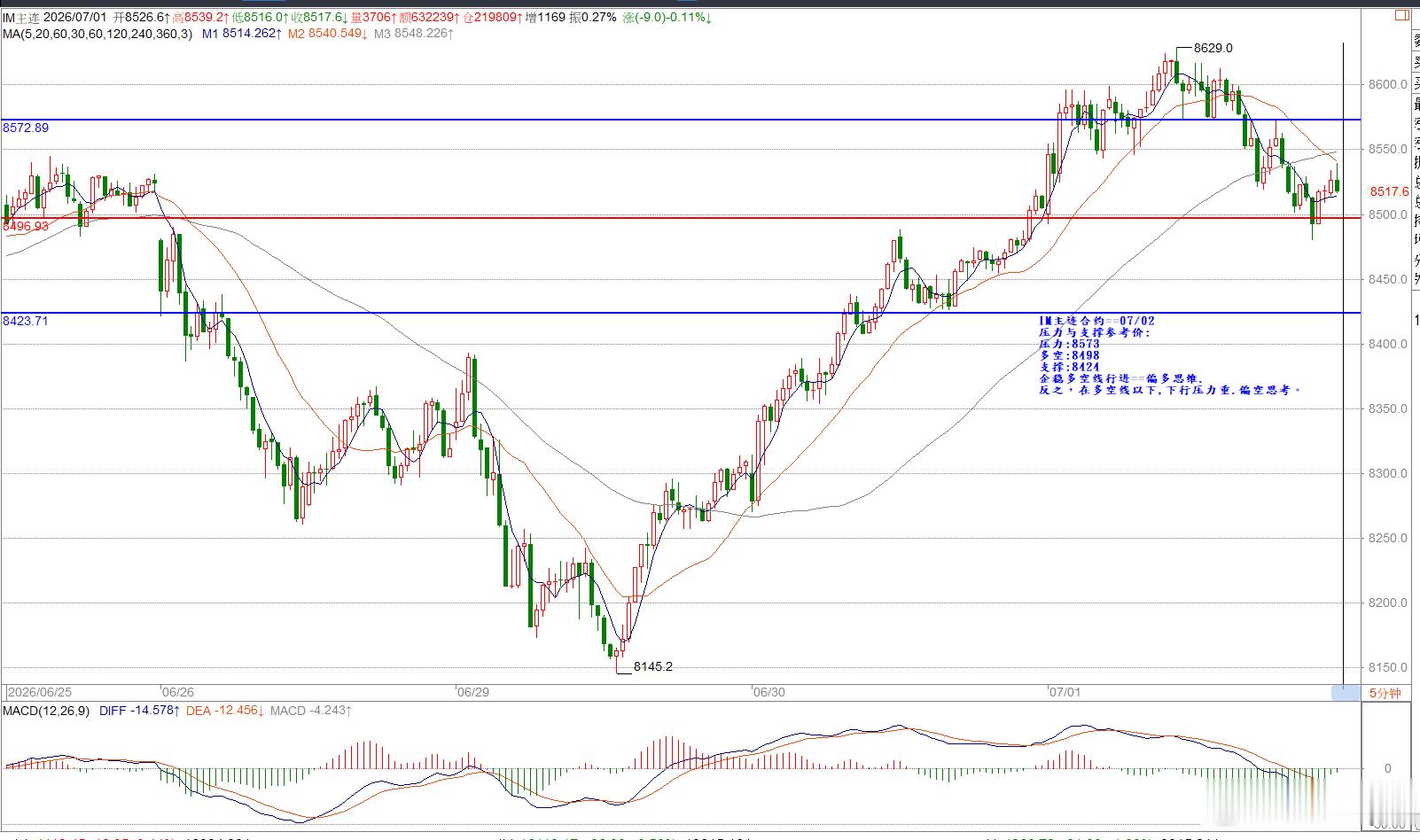Open the MA(5,20,60,30,60,120,240,360,3) indicator settings
The height and width of the screenshot is (840, 1420).
pos(97,34)
